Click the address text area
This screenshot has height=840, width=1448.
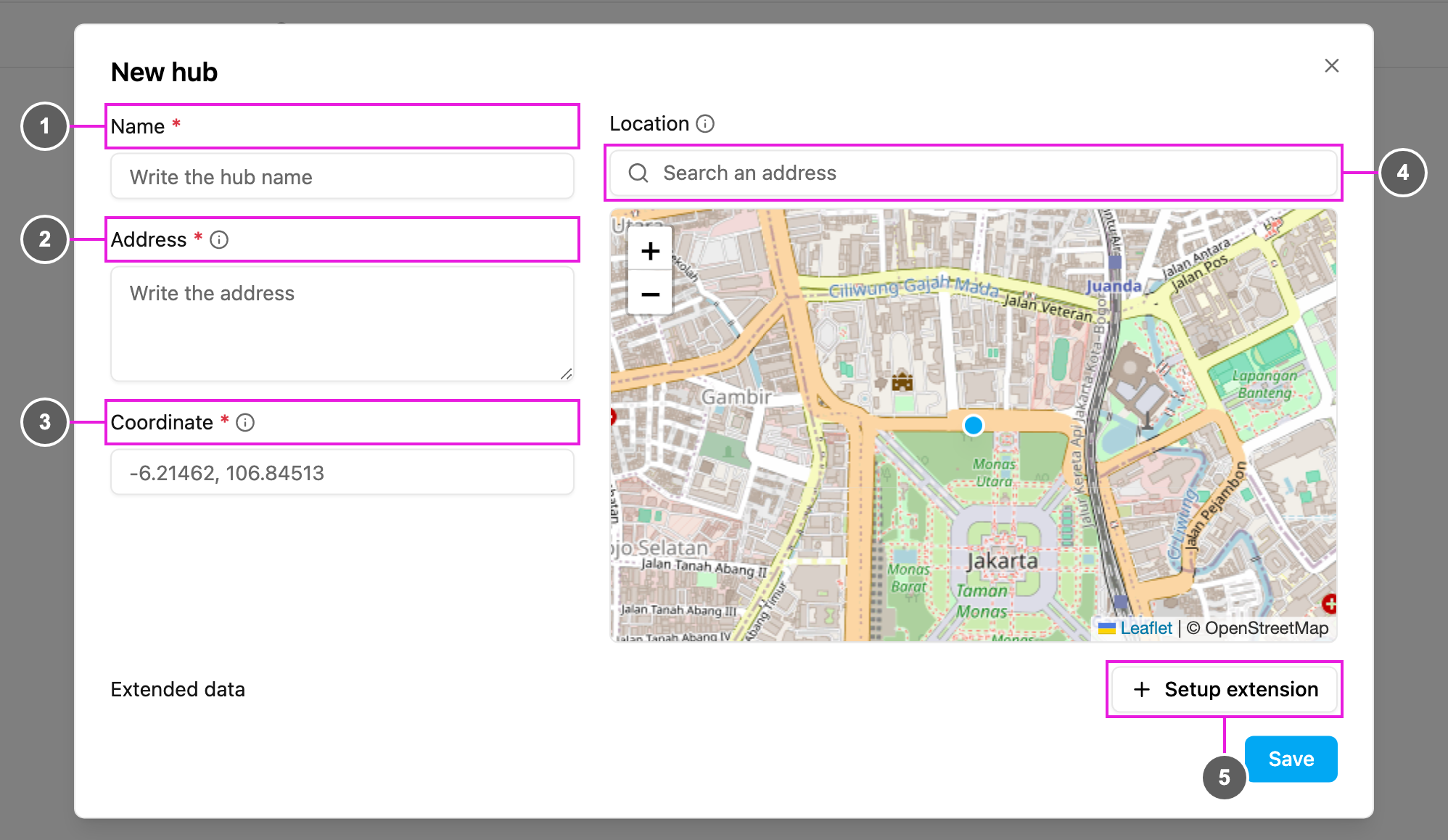coord(342,324)
